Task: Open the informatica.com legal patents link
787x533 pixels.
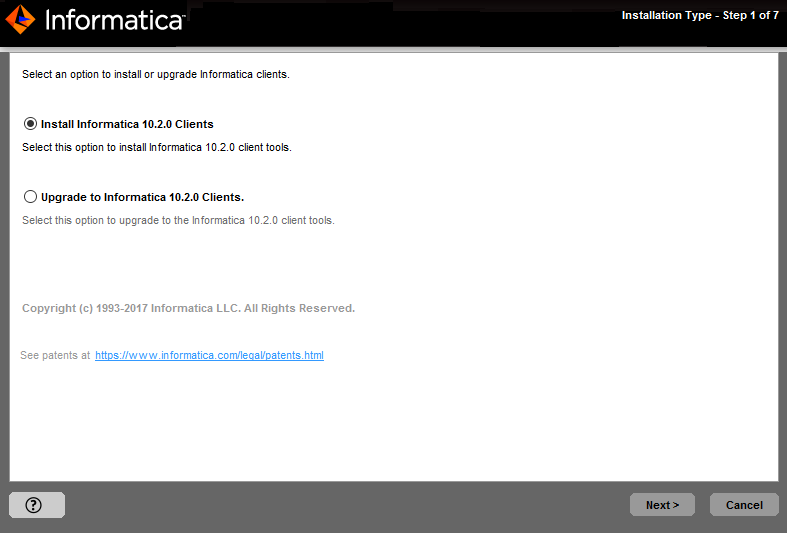Action: click(x=209, y=355)
